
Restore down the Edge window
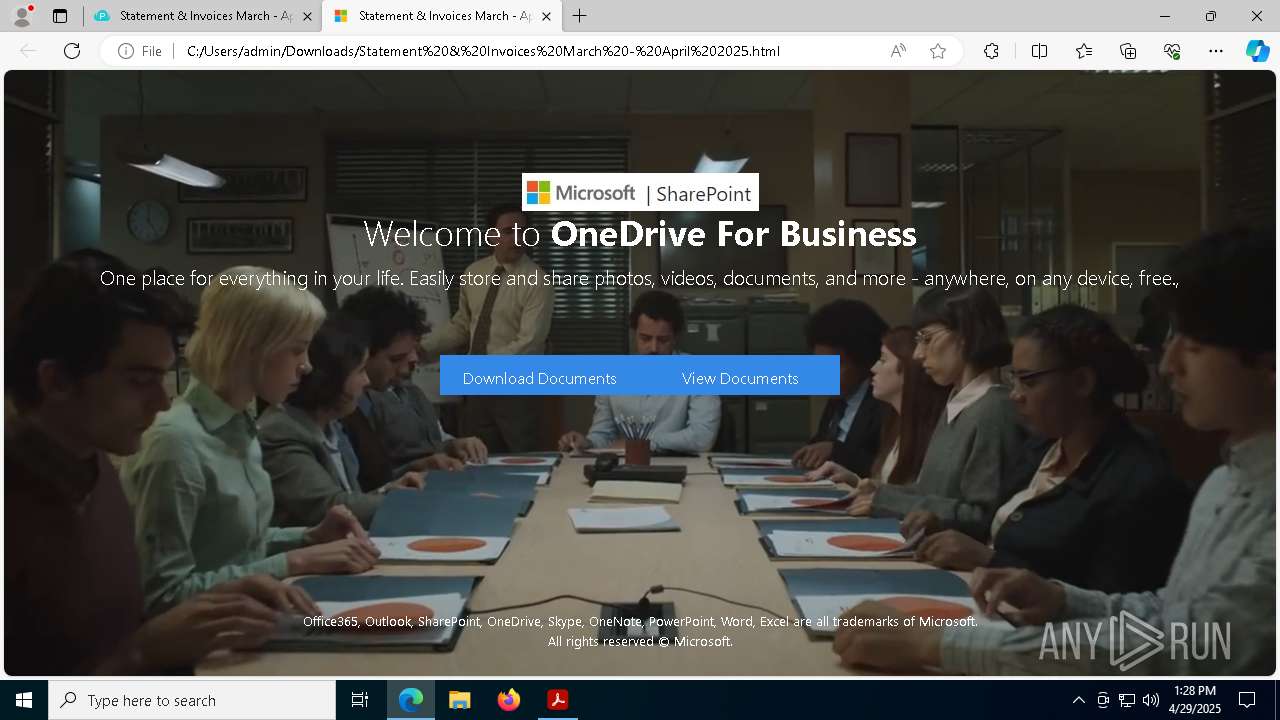coord(1211,16)
